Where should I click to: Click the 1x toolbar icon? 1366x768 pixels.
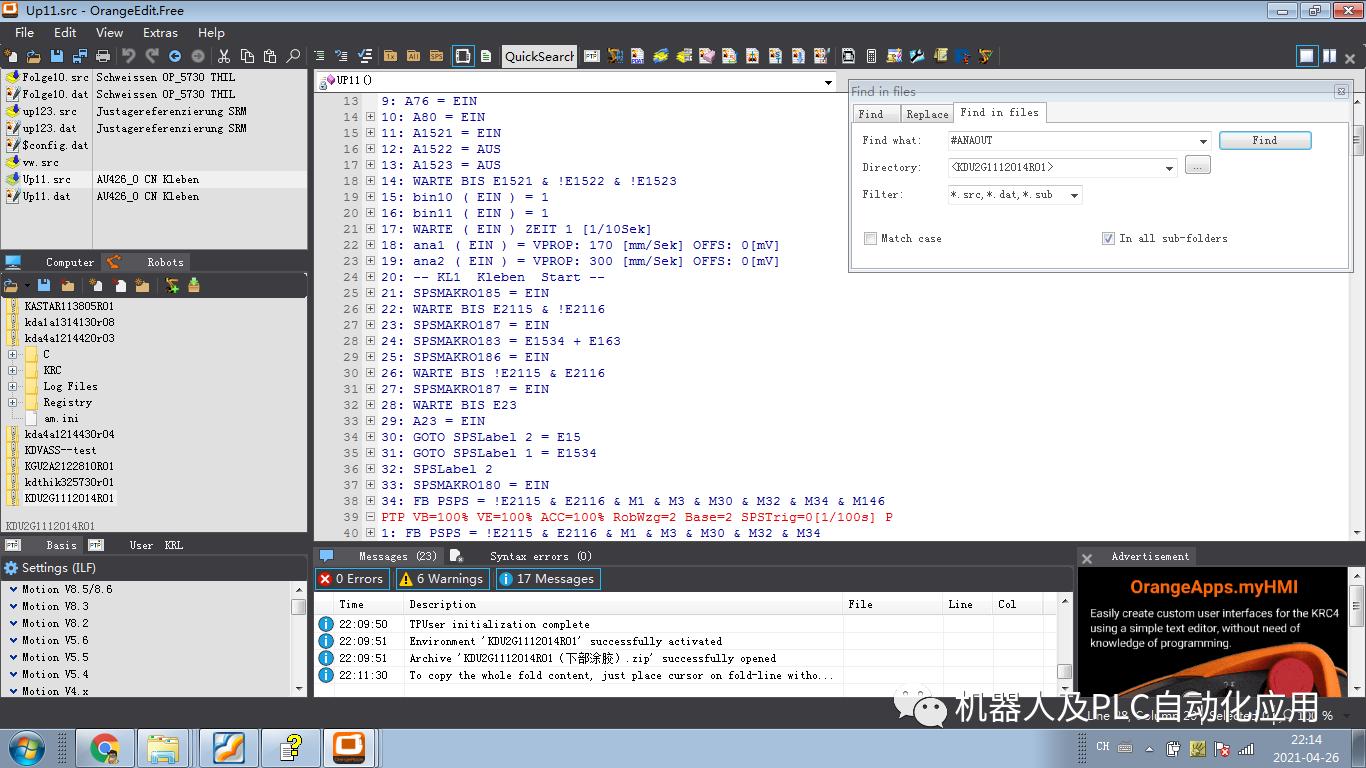coord(389,57)
